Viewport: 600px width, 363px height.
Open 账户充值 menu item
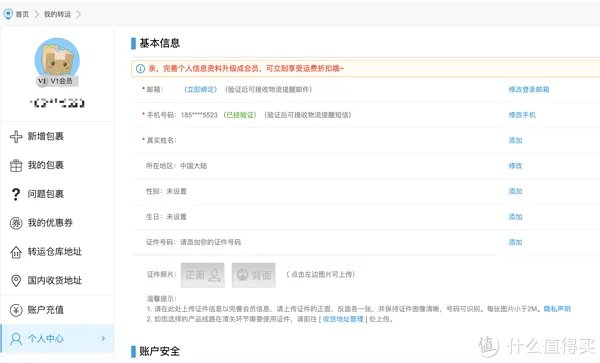pyautogui.click(x=46, y=310)
